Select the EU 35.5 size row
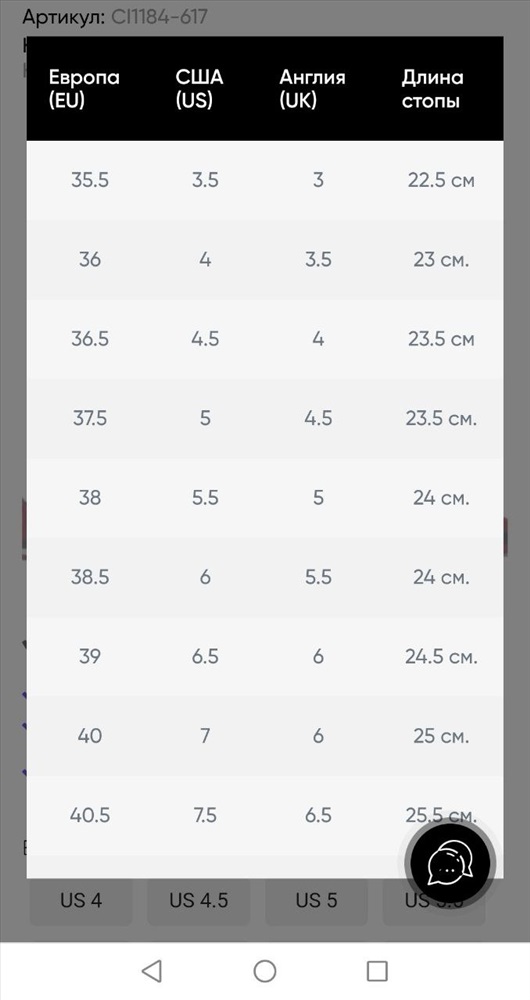The height and width of the screenshot is (1000, 530). (265, 180)
